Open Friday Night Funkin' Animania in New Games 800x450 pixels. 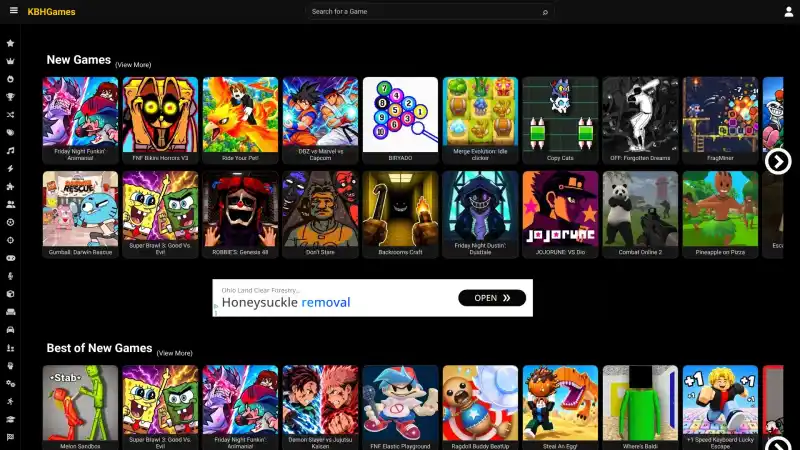point(80,120)
